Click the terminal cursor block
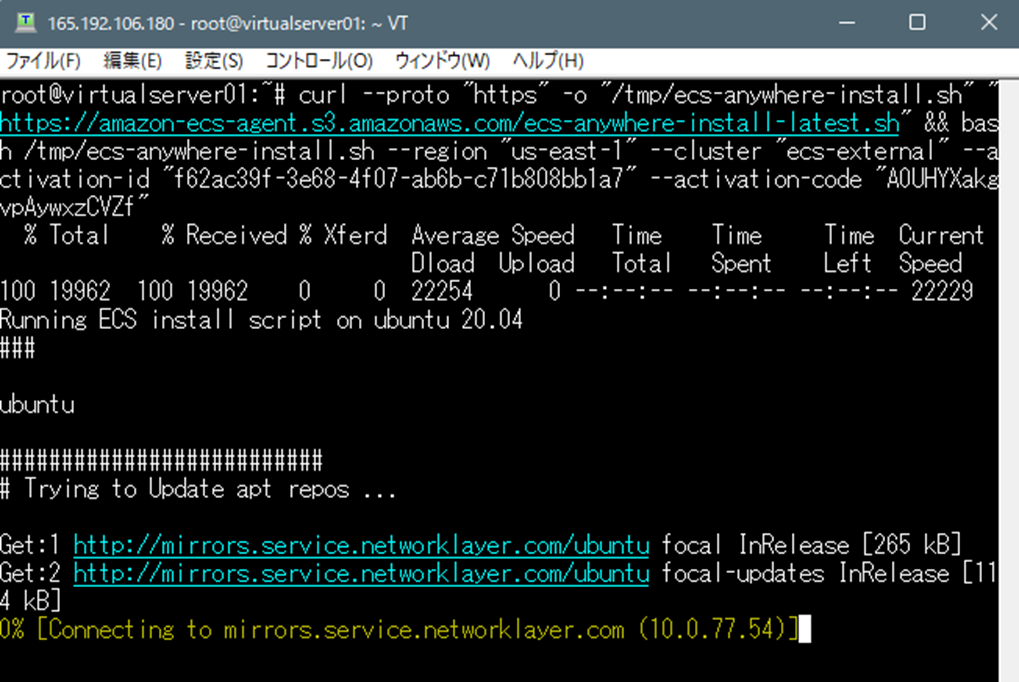 [805, 629]
